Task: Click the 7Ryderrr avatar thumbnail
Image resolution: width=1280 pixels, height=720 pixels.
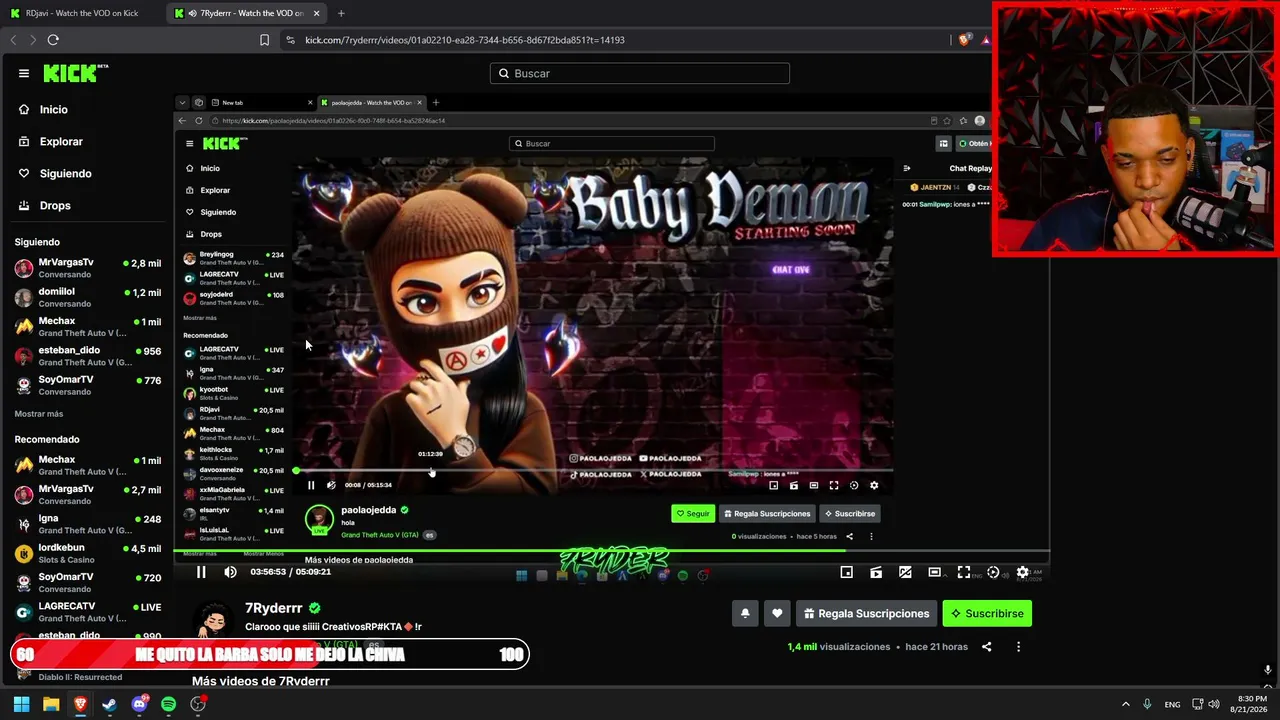Action: tap(214, 620)
